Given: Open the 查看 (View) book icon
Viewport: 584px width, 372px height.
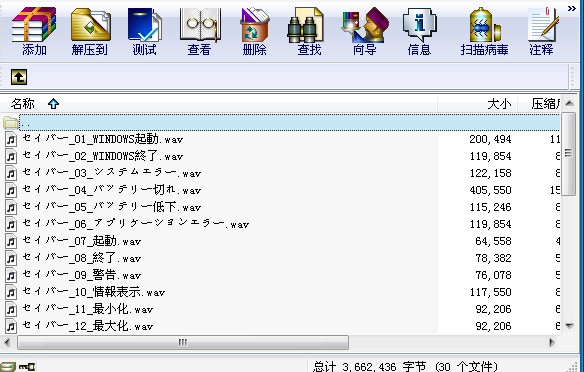Looking at the screenshot, I should tap(200, 32).
